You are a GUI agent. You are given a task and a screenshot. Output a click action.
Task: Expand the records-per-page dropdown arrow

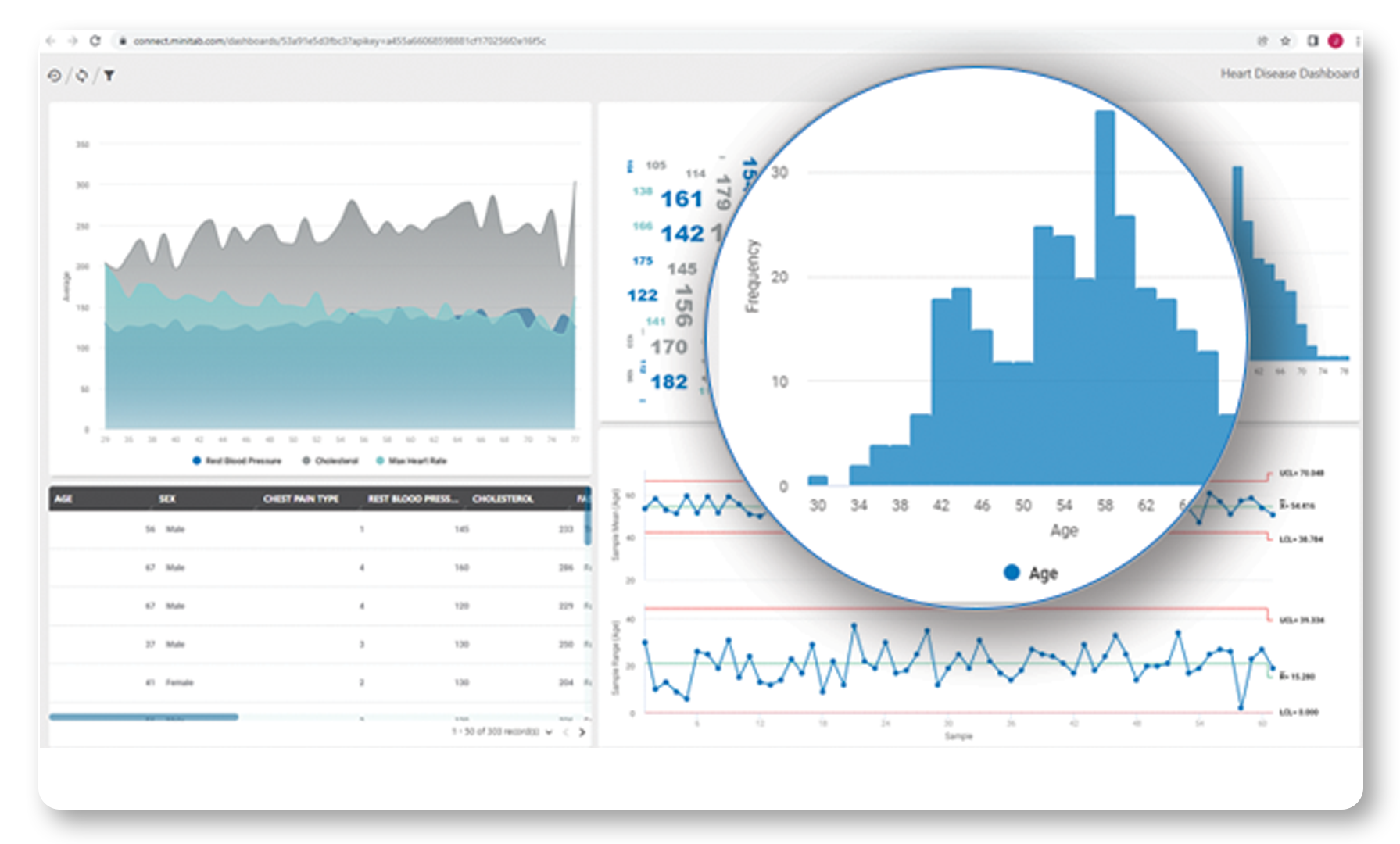549,732
